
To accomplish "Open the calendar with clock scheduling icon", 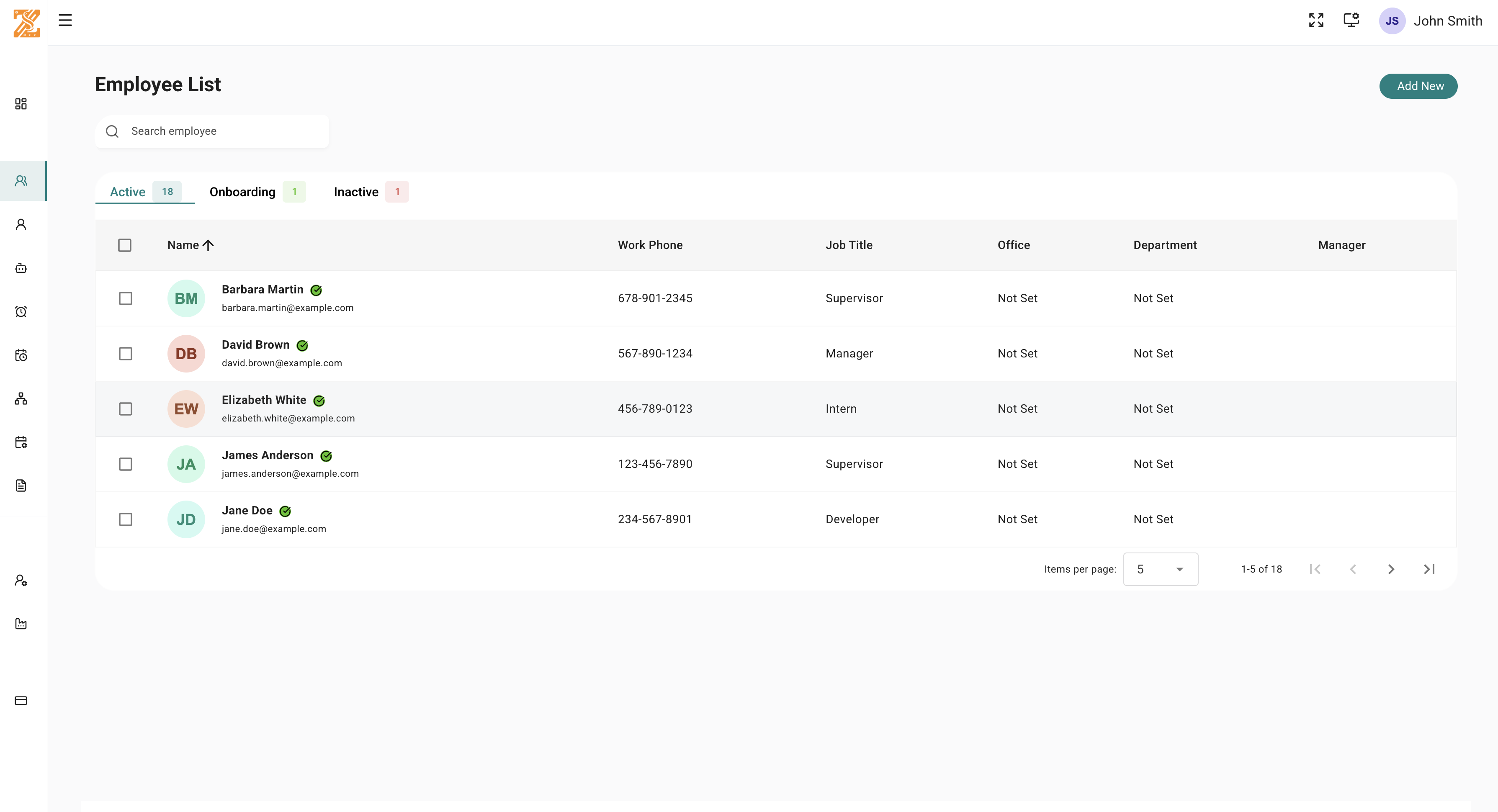I will pyautogui.click(x=21, y=355).
